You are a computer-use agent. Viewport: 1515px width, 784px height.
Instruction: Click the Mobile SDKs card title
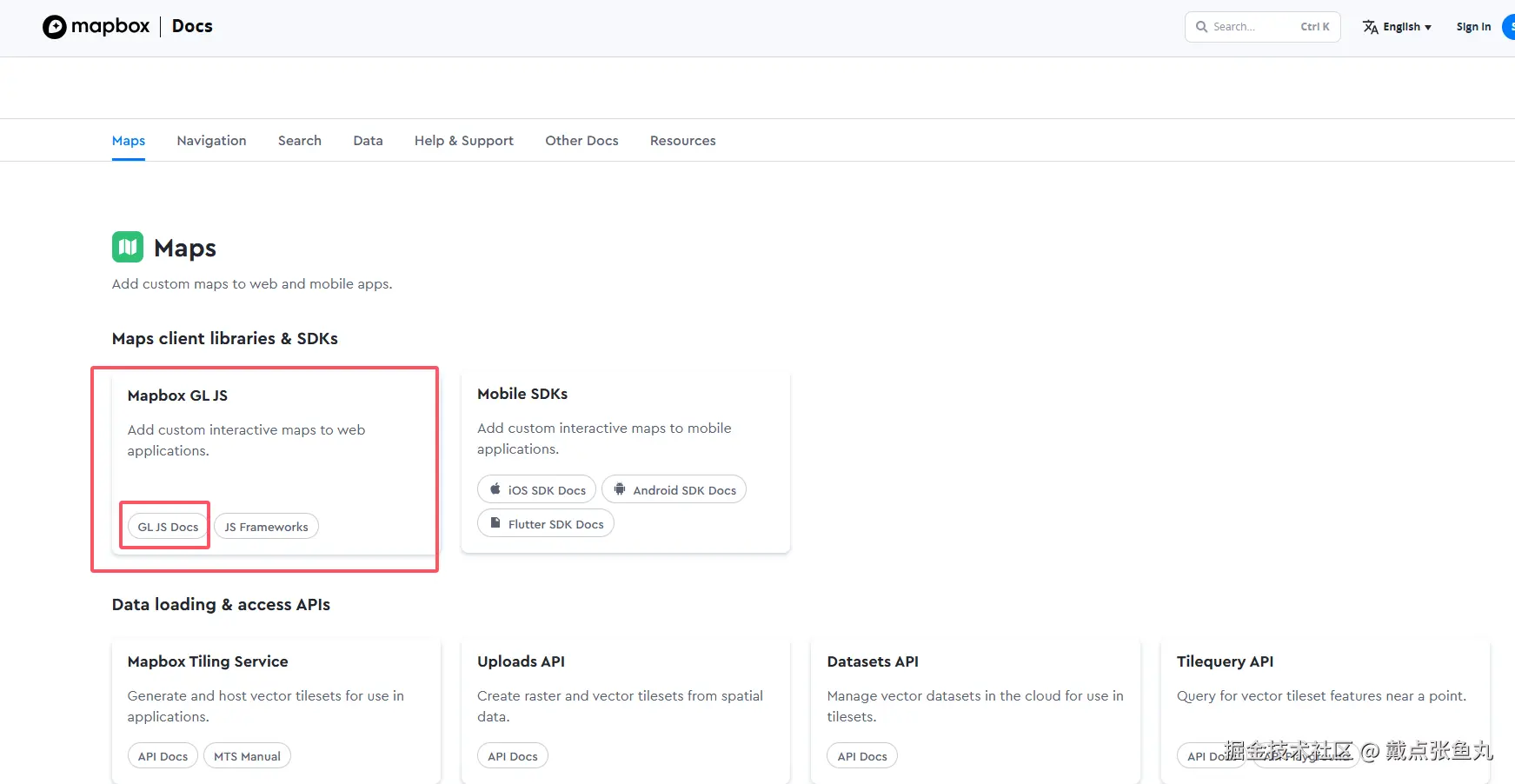pos(522,394)
